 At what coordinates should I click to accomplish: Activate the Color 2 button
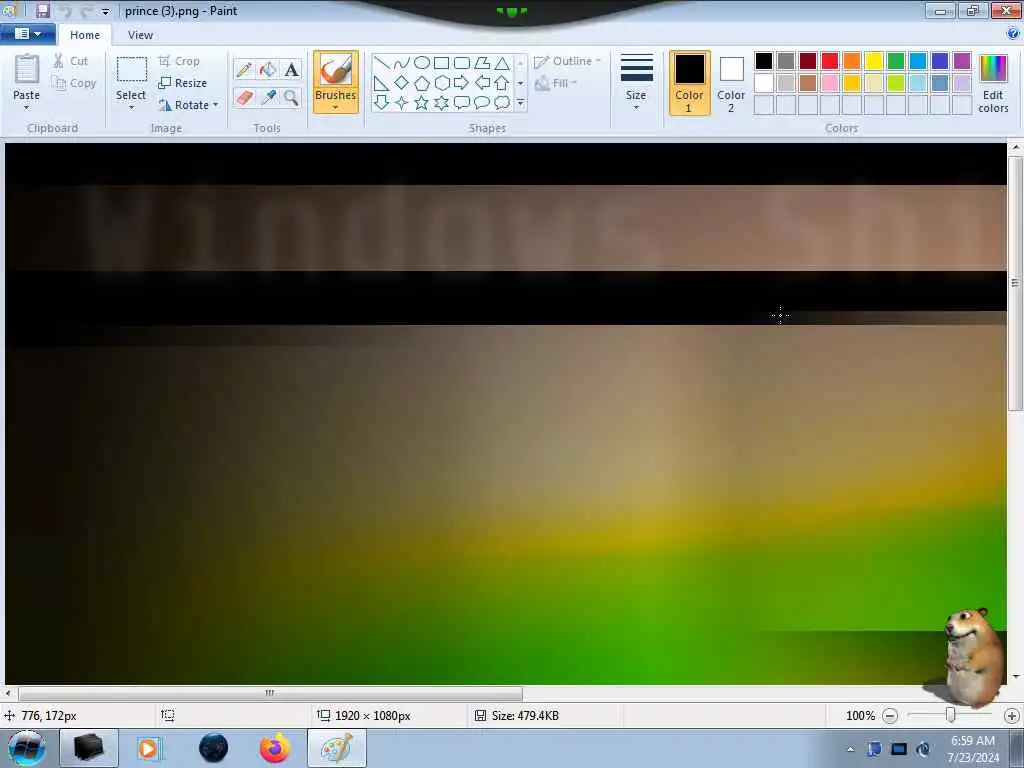(731, 82)
